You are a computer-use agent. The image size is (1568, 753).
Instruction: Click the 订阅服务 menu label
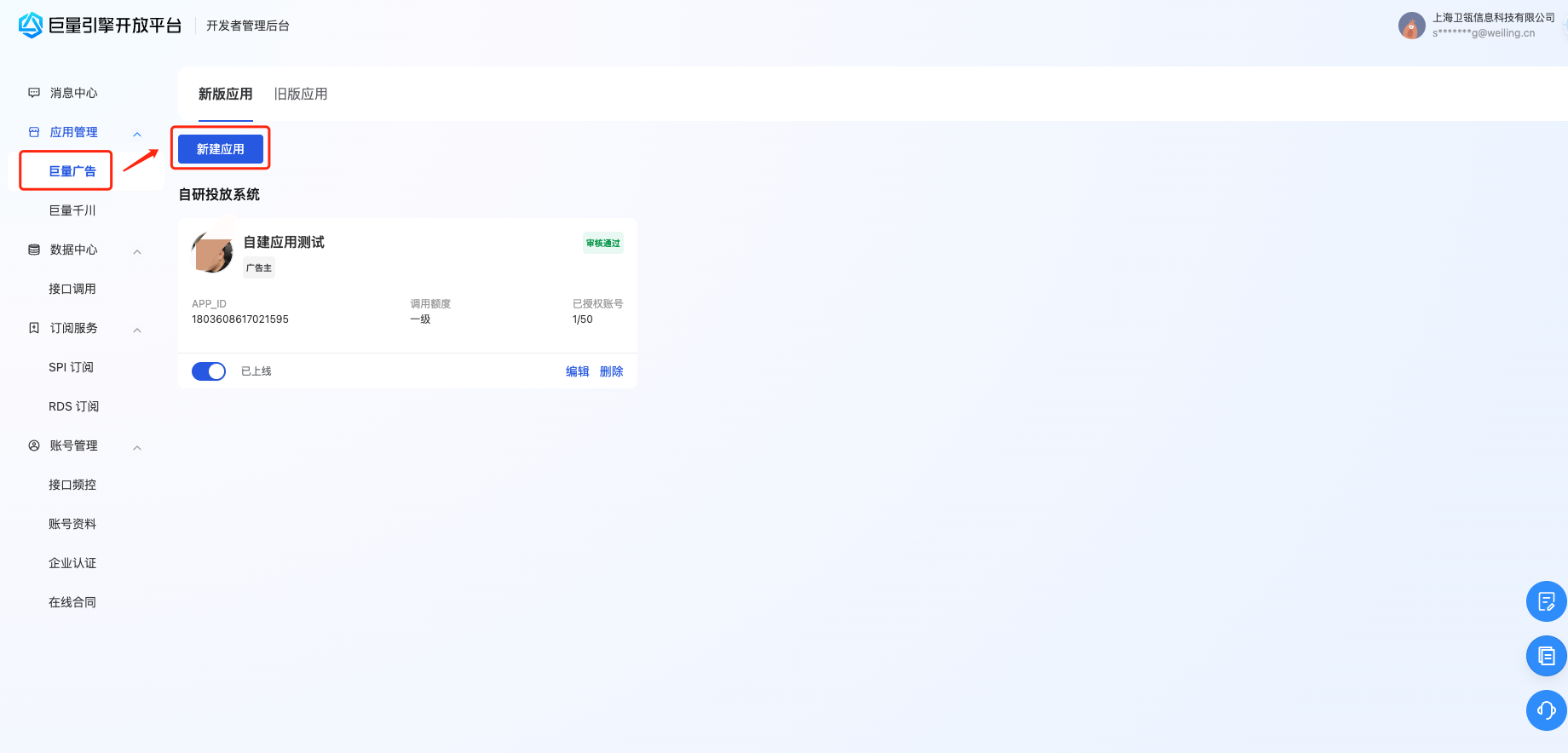coord(74,328)
